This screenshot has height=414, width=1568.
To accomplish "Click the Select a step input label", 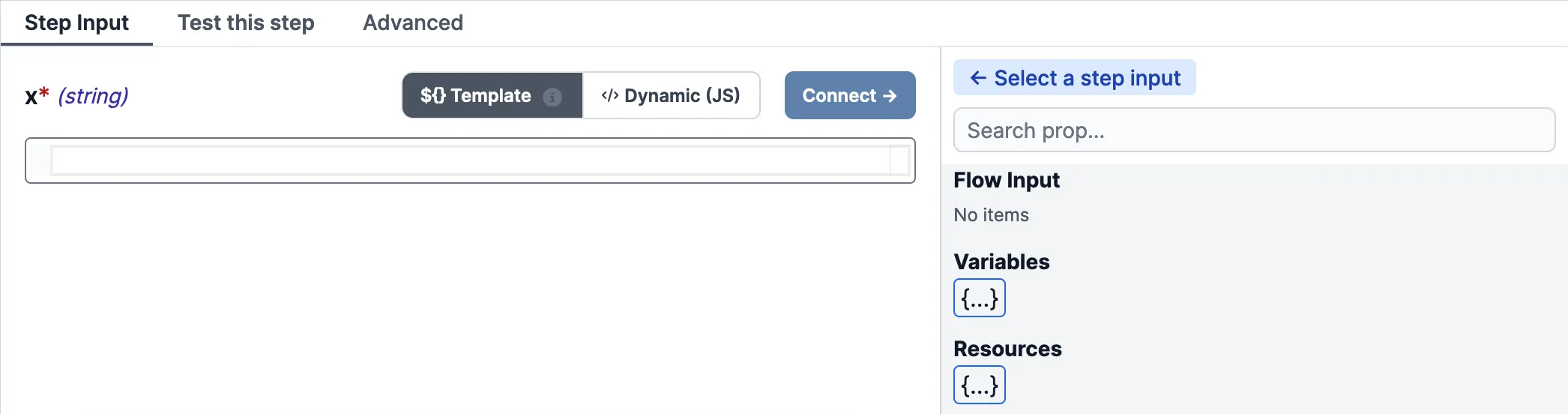I will pos(1087,78).
